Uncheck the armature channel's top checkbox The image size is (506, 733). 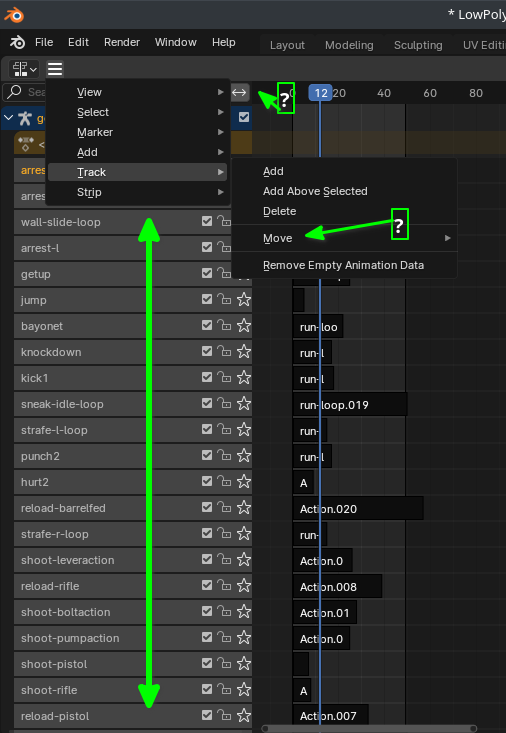(244, 117)
